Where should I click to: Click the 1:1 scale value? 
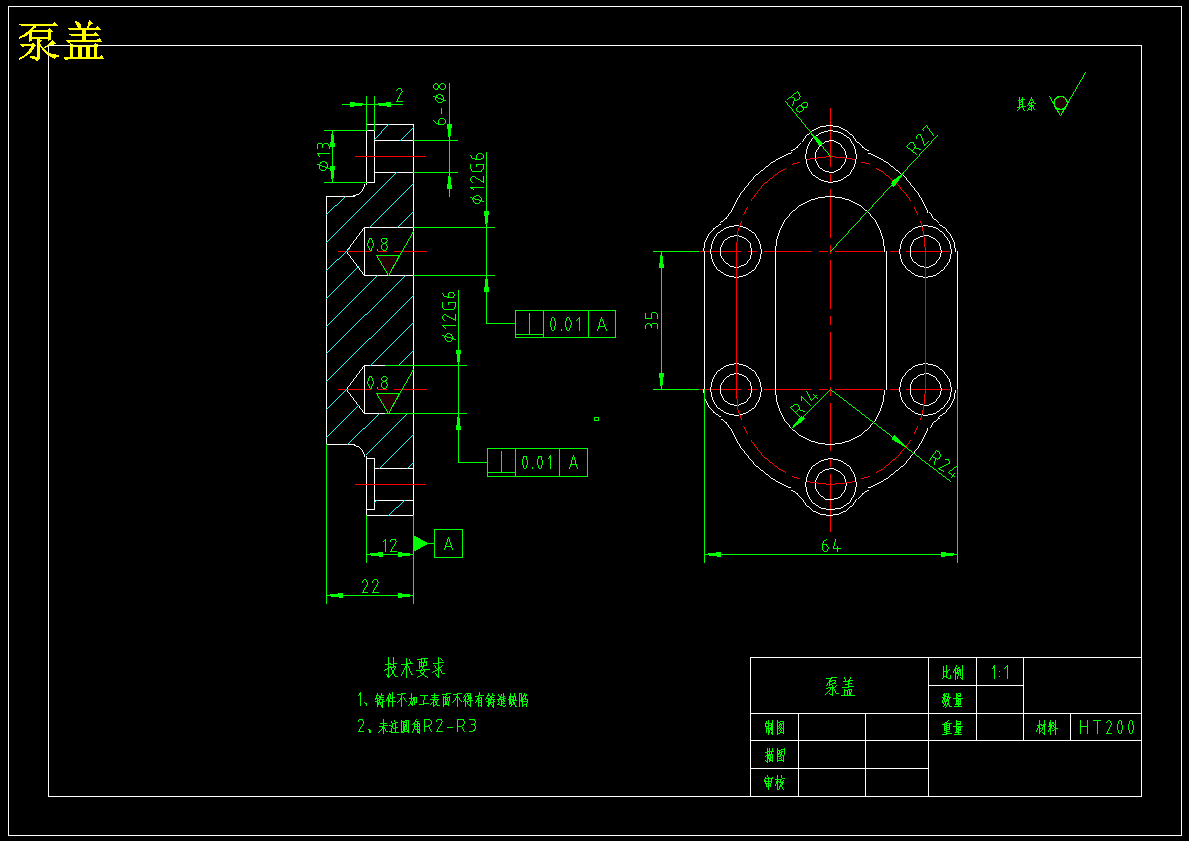click(1000, 673)
